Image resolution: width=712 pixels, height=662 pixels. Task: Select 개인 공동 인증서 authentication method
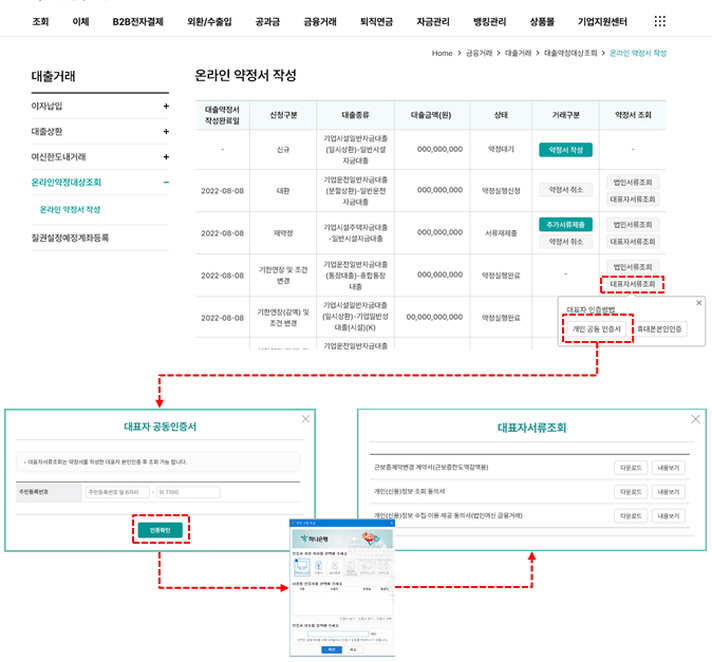[597, 329]
